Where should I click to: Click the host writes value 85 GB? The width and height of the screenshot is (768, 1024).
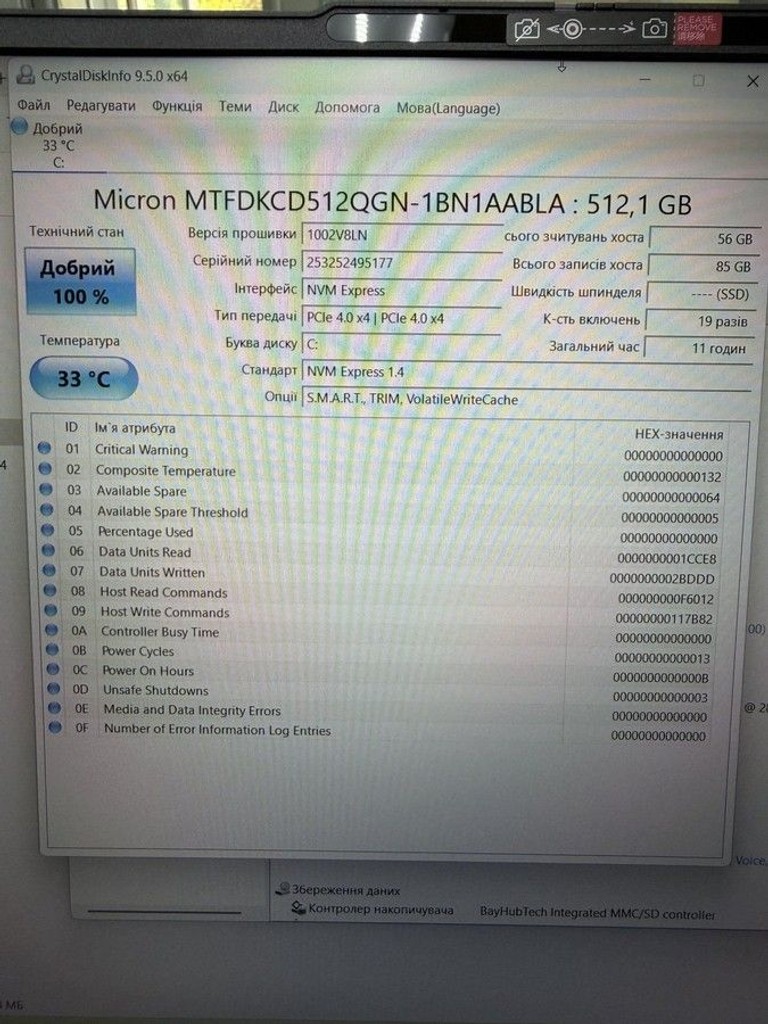coord(703,266)
